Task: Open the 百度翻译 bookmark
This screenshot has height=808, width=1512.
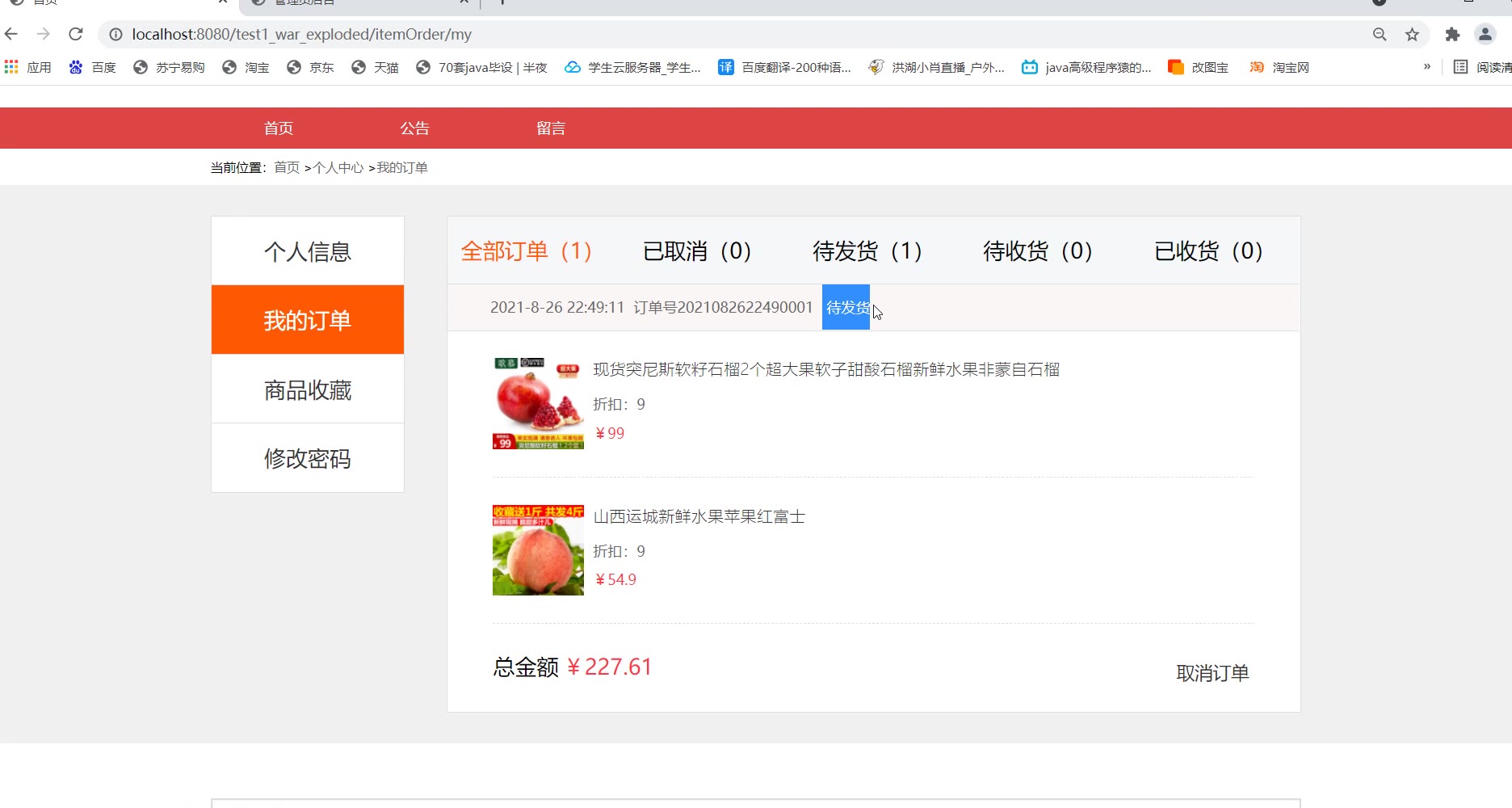Action: click(785, 67)
